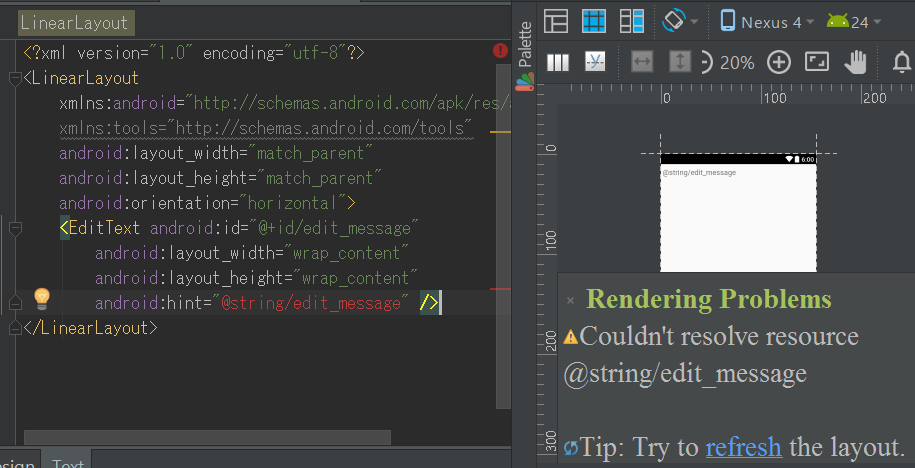Collapse the LinearLayout opening tag fold

point(15,78)
